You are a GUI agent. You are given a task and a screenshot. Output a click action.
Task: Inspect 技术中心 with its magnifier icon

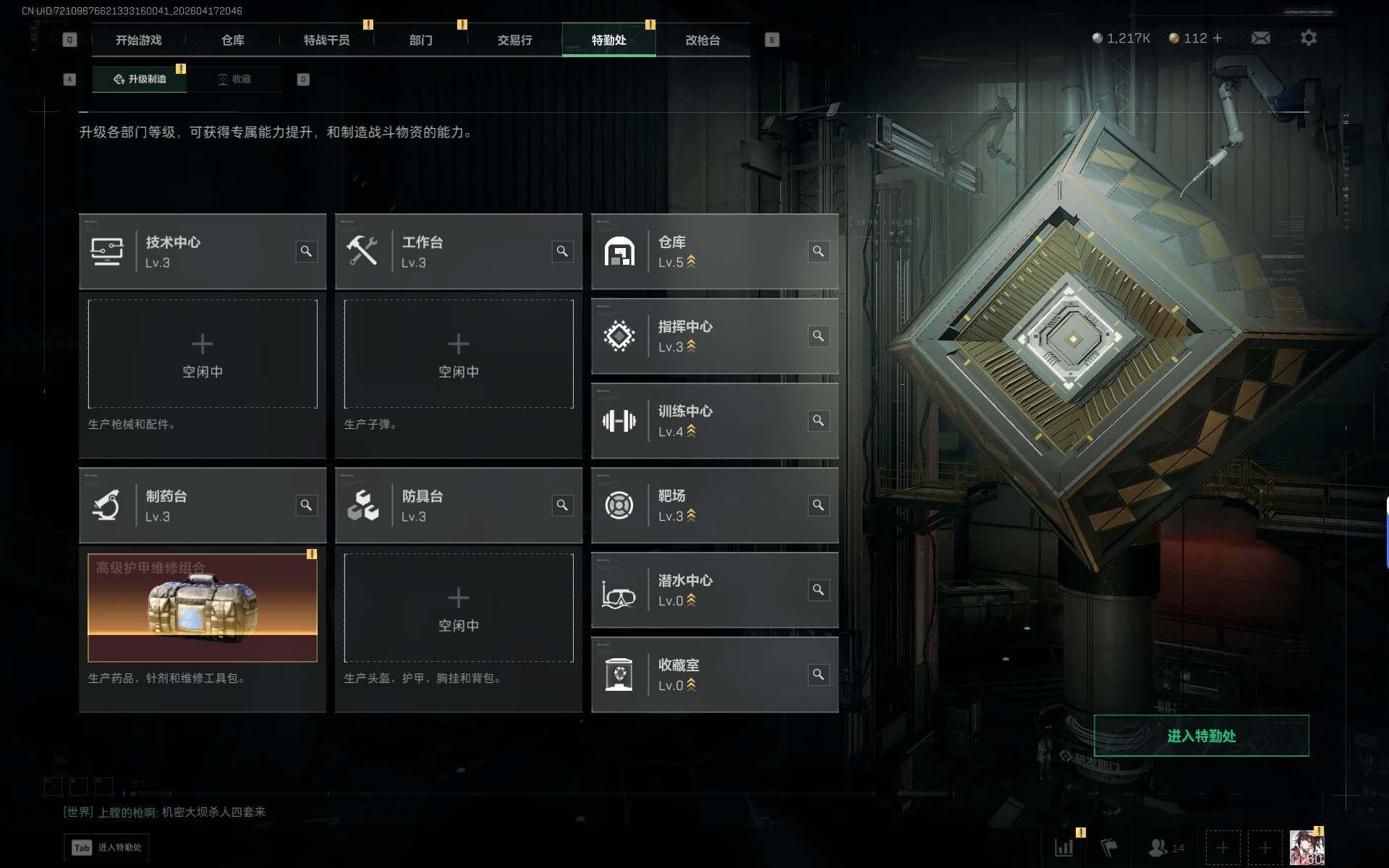[306, 251]
